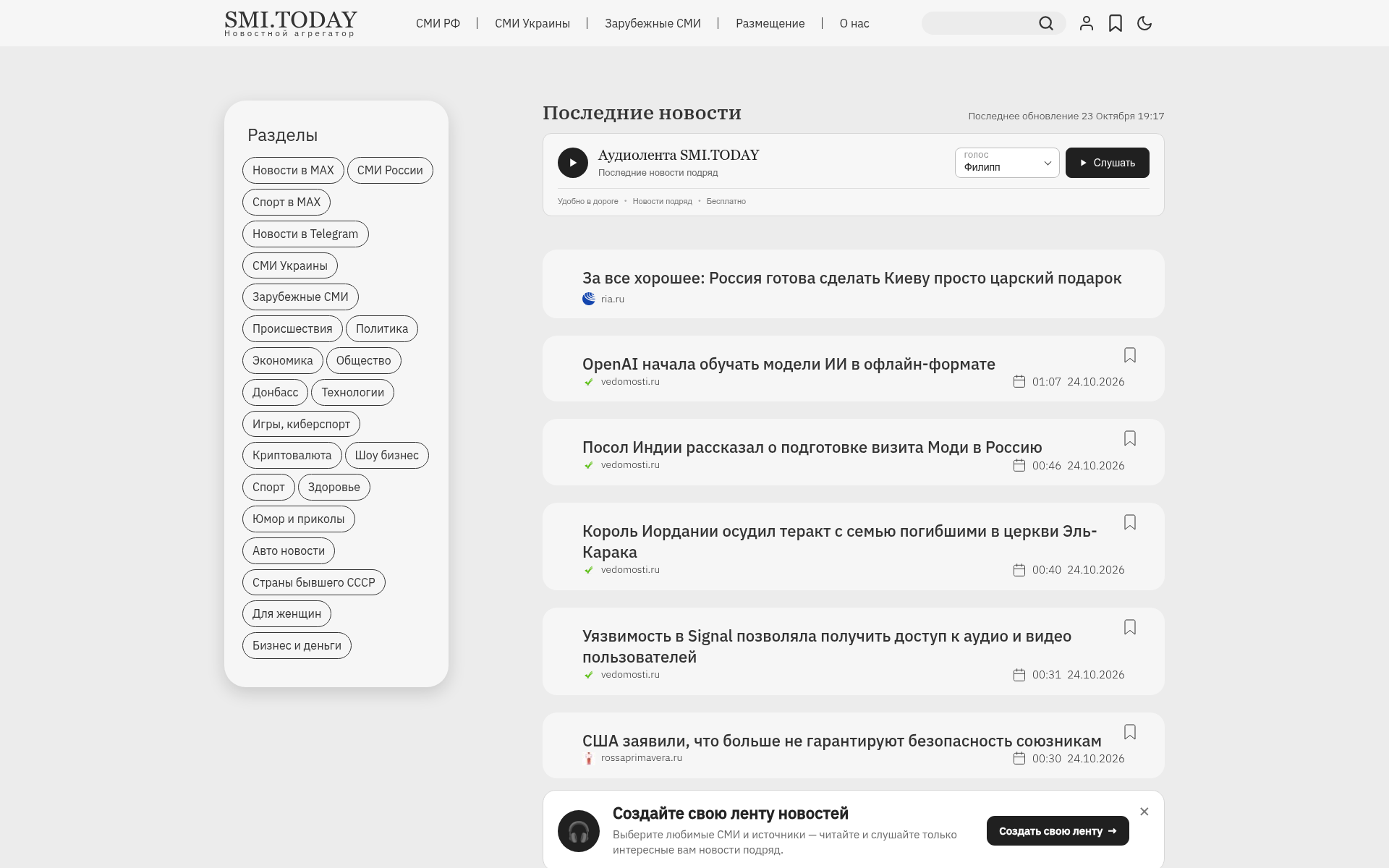Open the Россия готова сделать Киеву headline
This screenshot has width=1389, height=868.
pyautogui.click(x=852, y=278)
